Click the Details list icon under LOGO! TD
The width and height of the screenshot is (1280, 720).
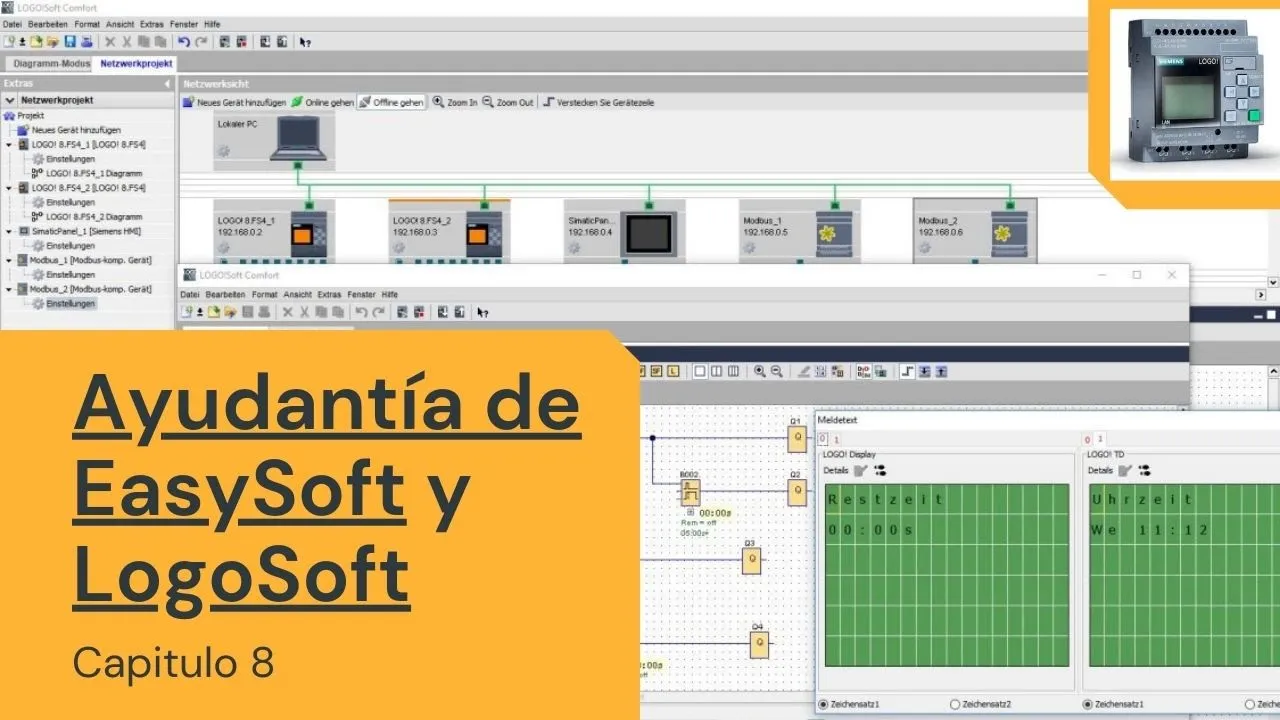click(x=1144, y=470)
